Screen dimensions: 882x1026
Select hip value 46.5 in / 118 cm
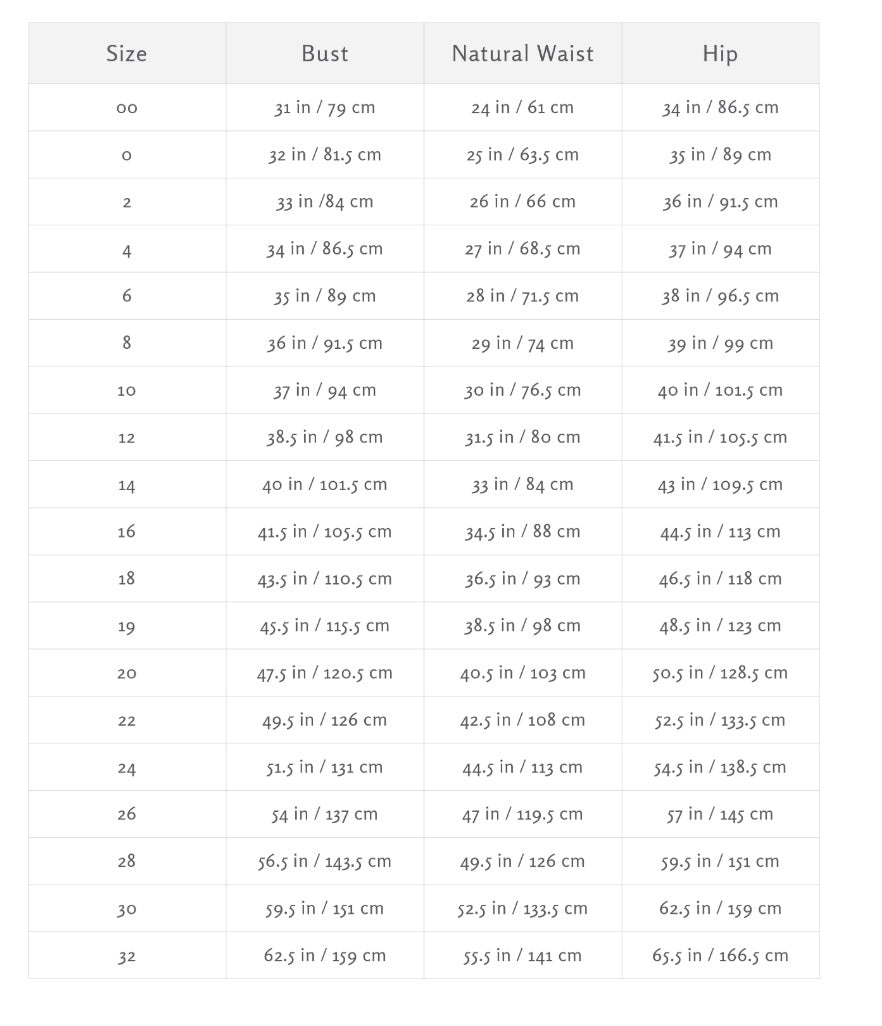(x=720, y=579)
